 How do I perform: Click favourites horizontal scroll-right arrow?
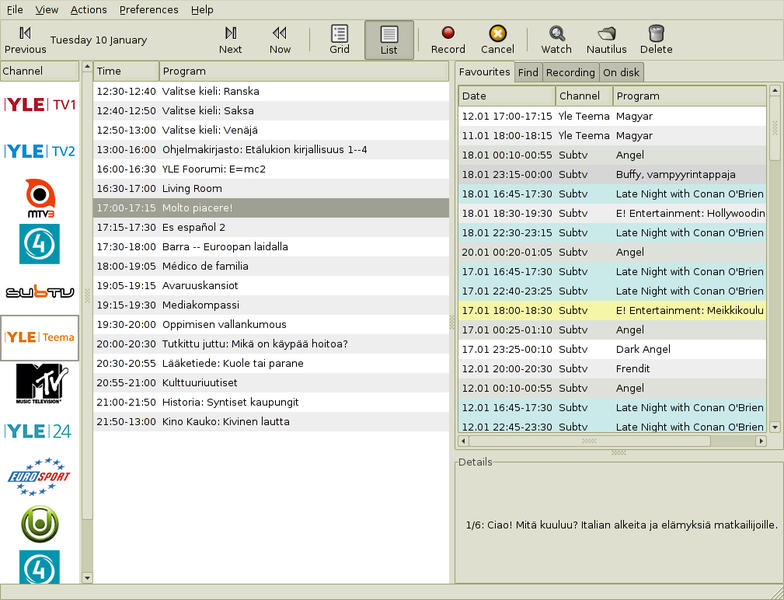click(x=761, y=441)
